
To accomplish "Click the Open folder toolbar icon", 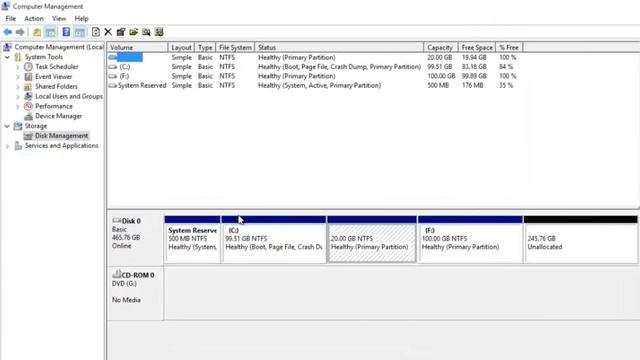I will point(133,32).
